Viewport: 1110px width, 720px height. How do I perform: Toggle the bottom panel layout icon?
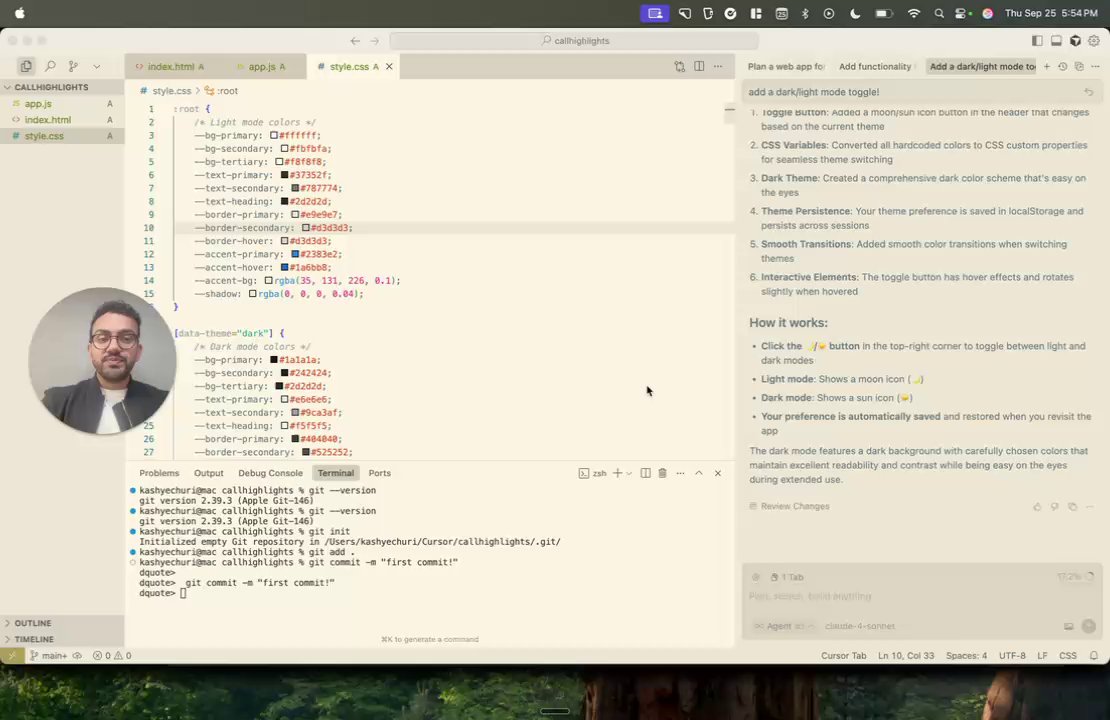click(1056, 40)
